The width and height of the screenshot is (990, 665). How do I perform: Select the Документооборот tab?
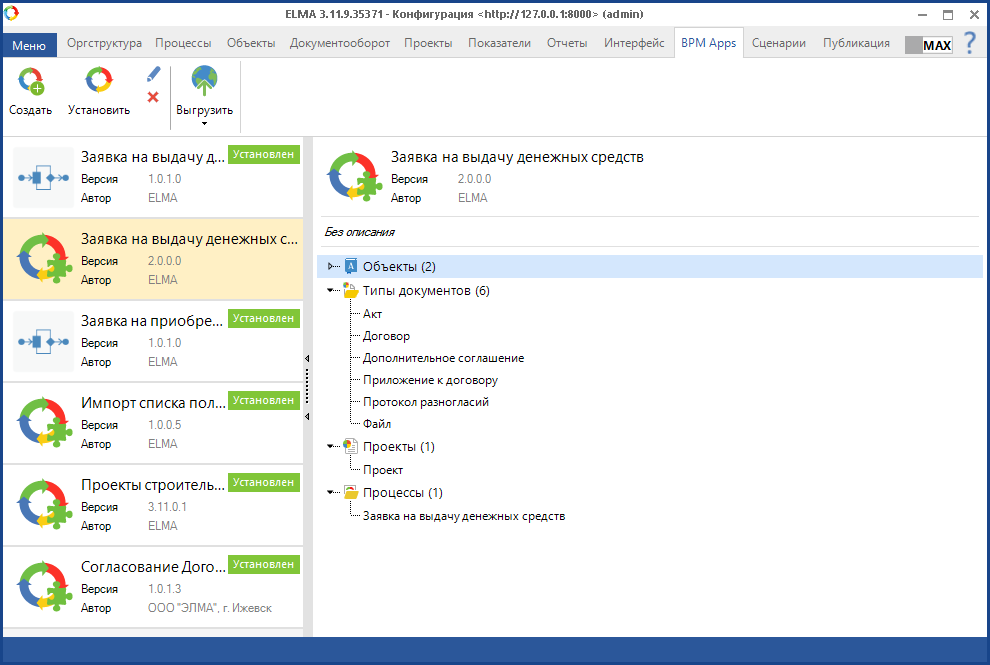point(340,43)
